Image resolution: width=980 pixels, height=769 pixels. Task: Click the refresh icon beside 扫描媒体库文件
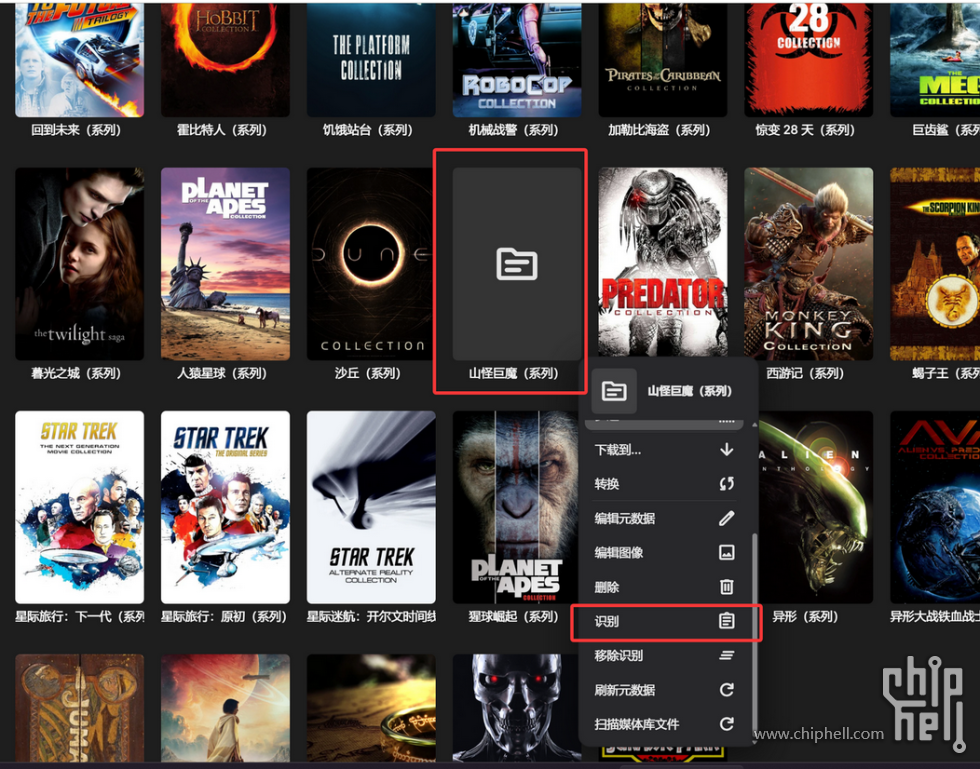coord(726,724)
